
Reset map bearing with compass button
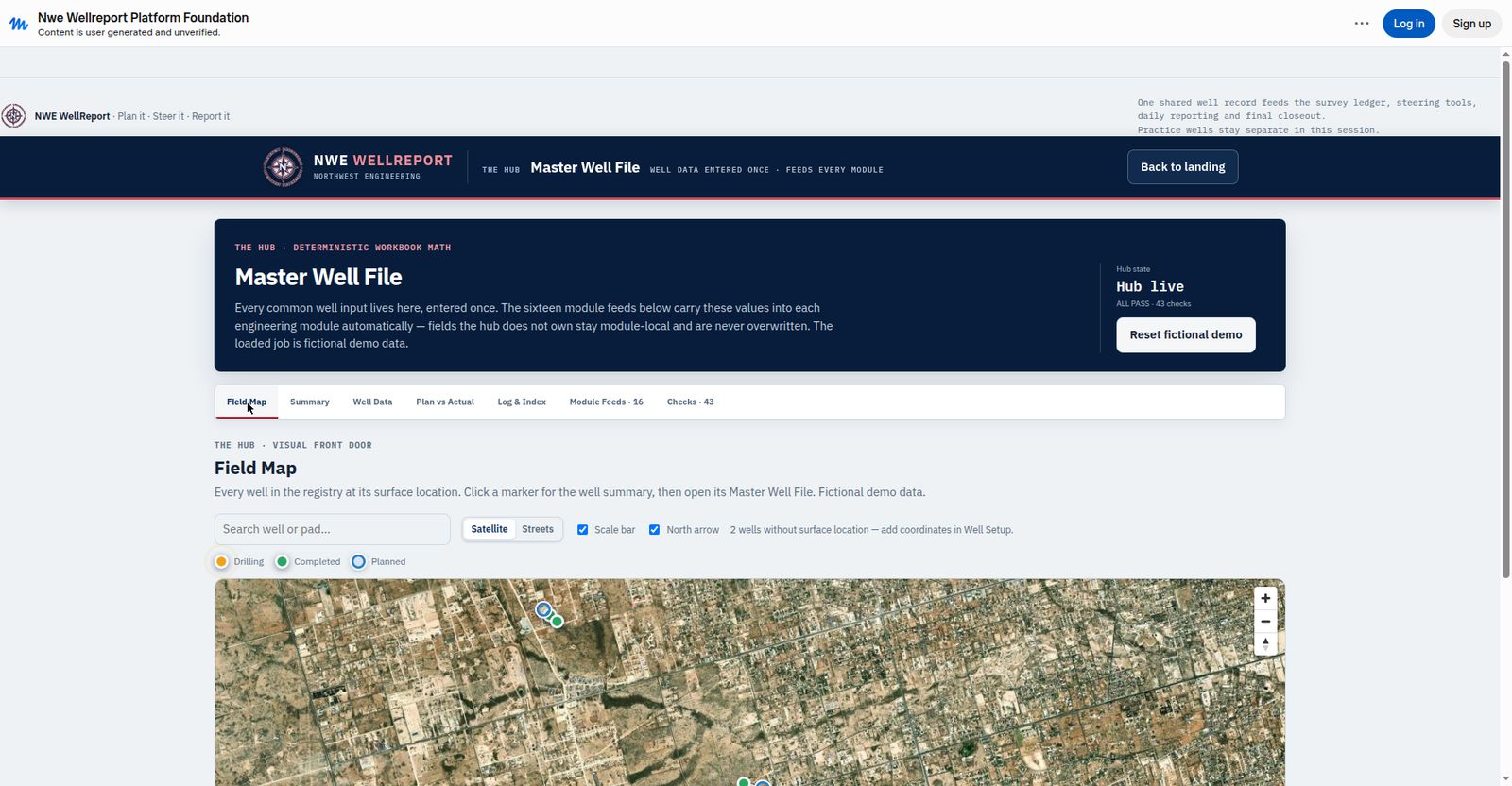(x=1265, y=643)
